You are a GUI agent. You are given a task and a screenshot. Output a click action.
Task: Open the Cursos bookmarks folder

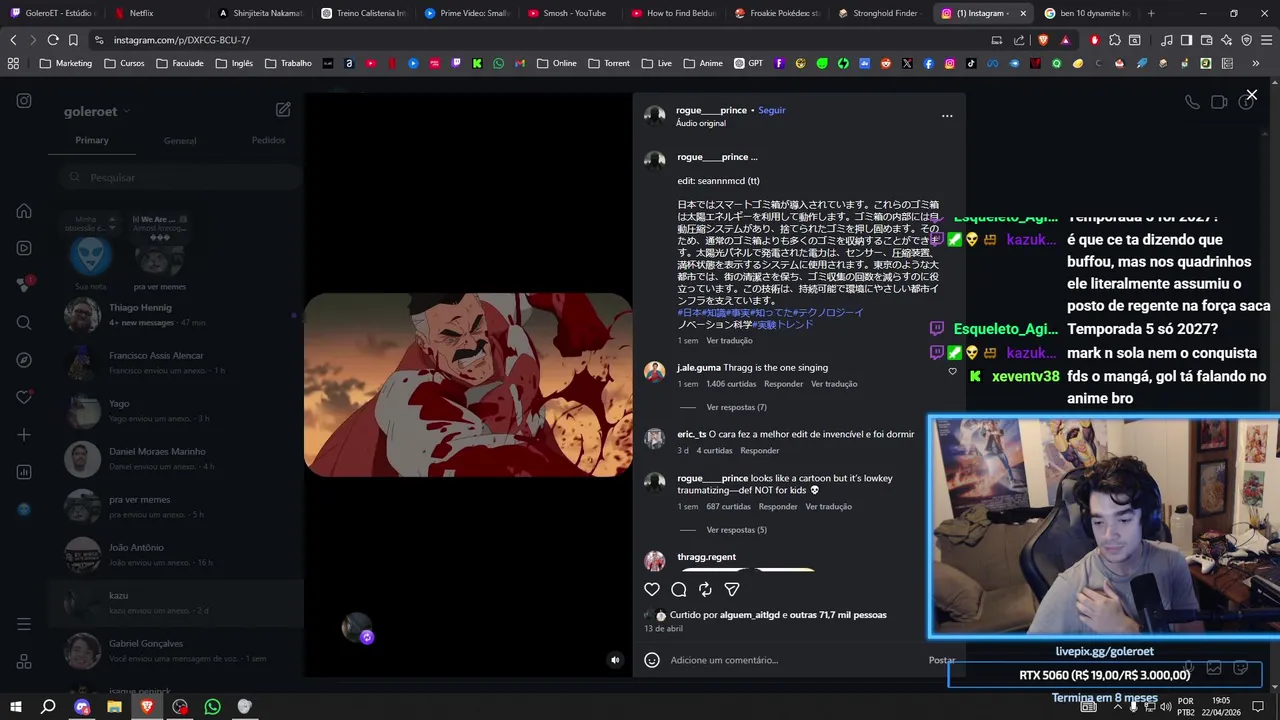(x=124, y=63)
